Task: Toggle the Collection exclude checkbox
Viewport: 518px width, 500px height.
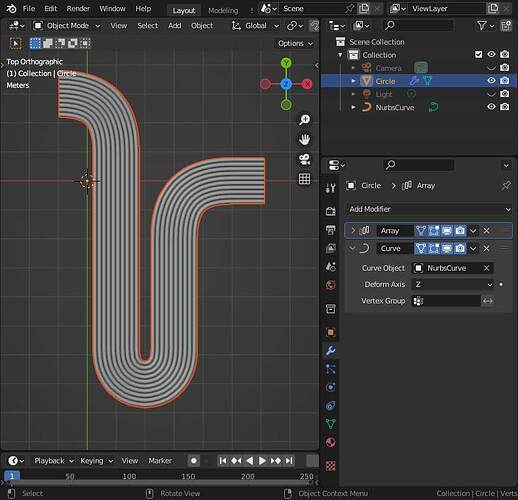Action: (x=478, y=54)
